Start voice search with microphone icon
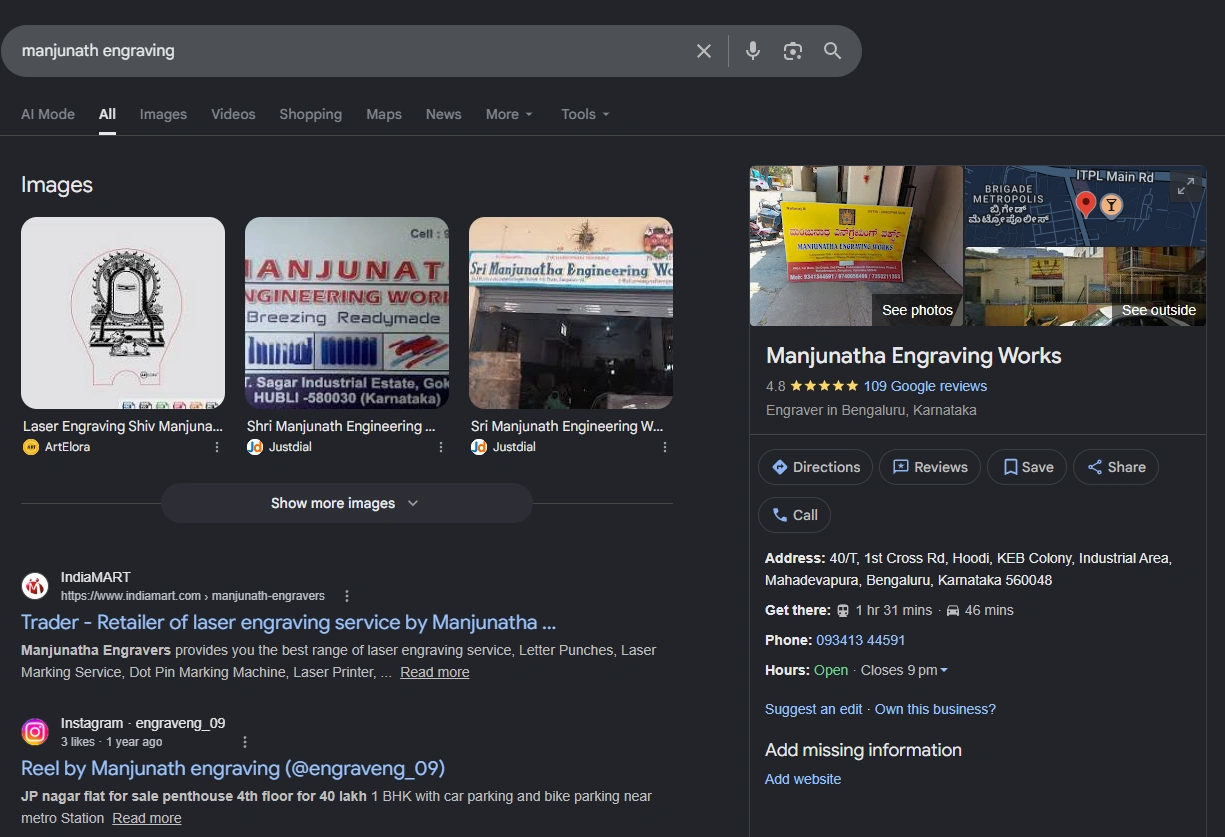 tap(753, 51)
